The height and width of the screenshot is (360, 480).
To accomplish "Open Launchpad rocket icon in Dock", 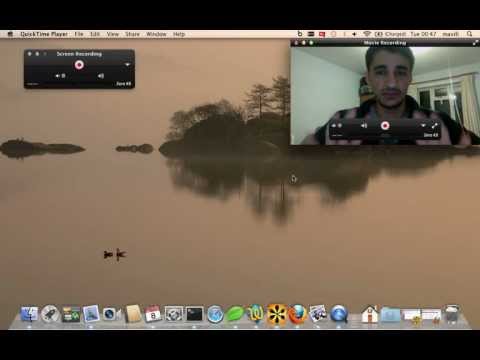I will click(50, 314).
